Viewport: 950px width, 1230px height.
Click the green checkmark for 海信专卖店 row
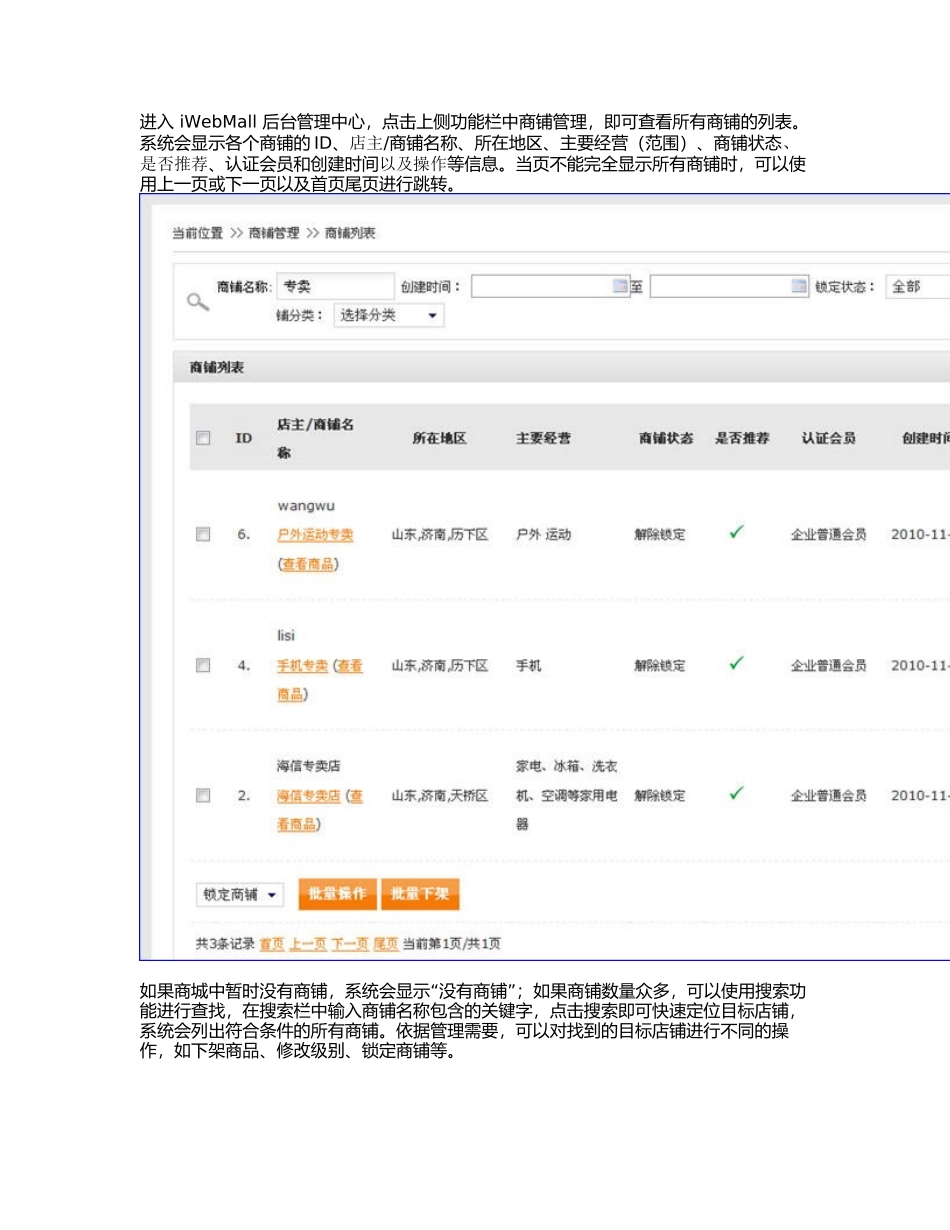(736, 794)
